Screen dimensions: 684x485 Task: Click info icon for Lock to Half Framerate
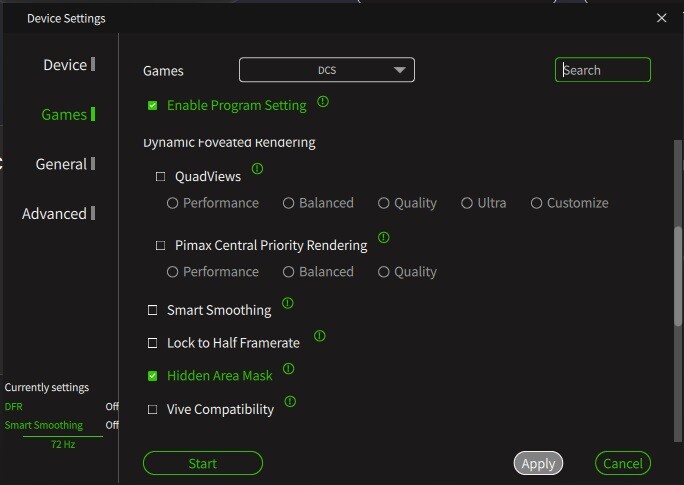click(320, 336)
